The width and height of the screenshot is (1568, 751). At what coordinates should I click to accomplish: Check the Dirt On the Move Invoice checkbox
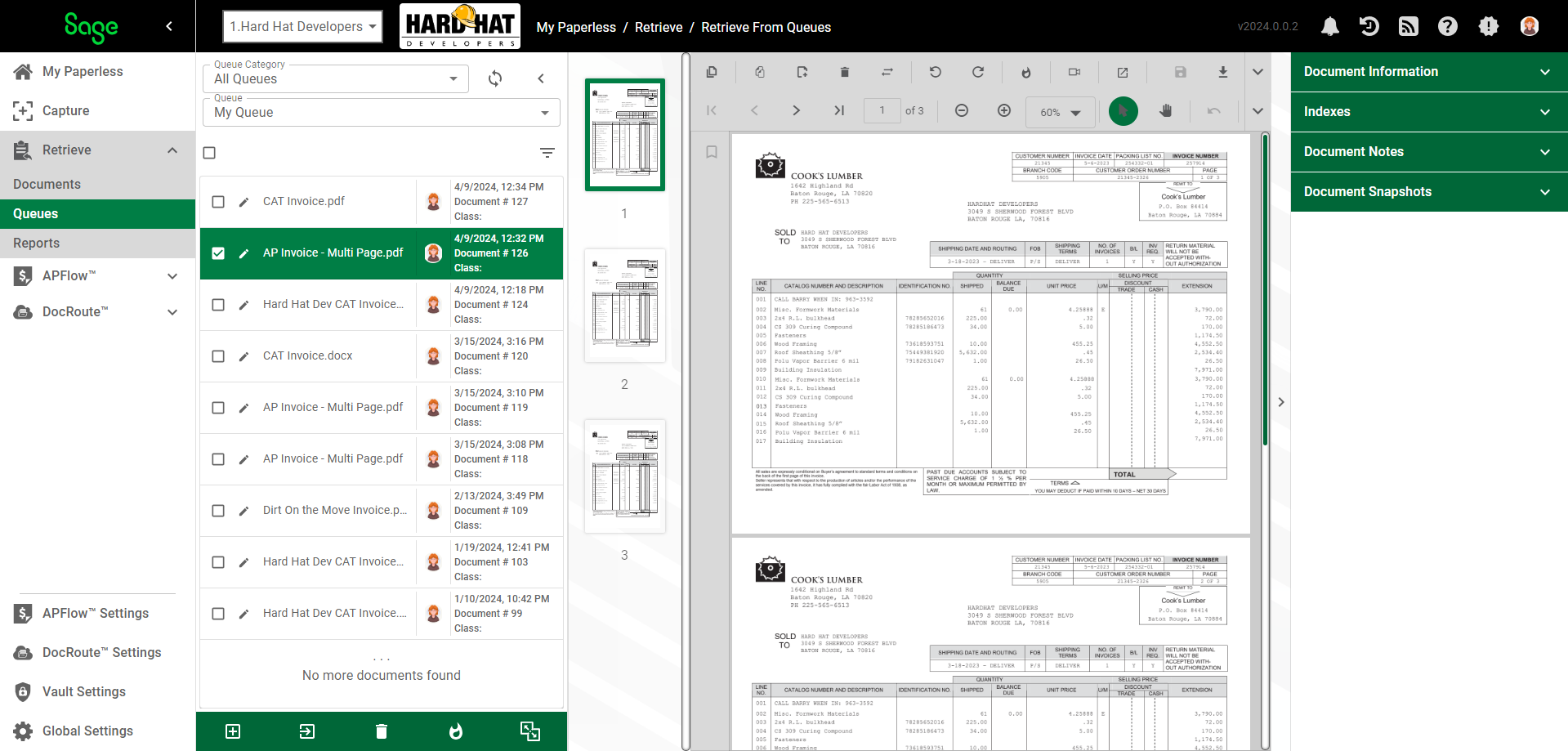pos(218,511)
